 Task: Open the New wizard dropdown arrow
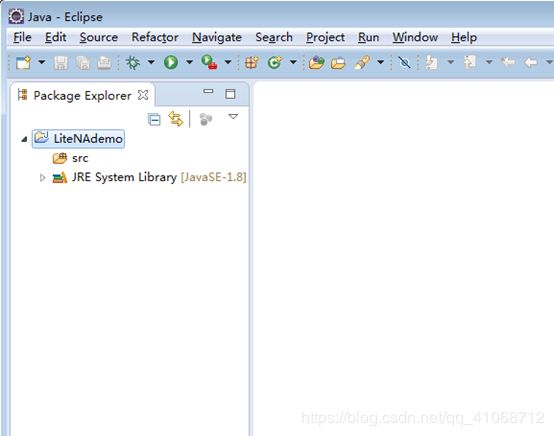click(x=42, y=62)
